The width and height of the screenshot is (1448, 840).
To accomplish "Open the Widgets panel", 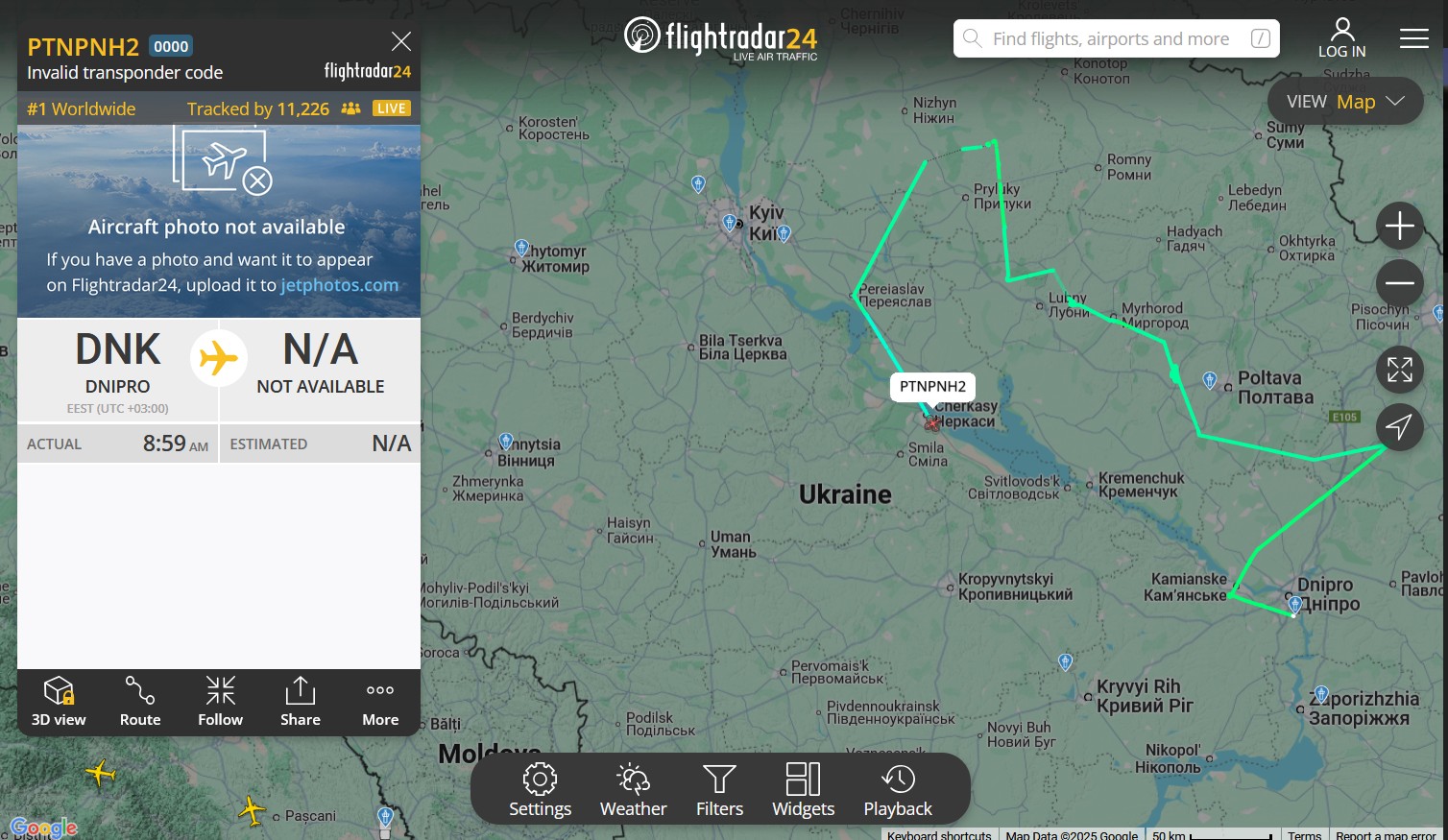I will point(803,789).
